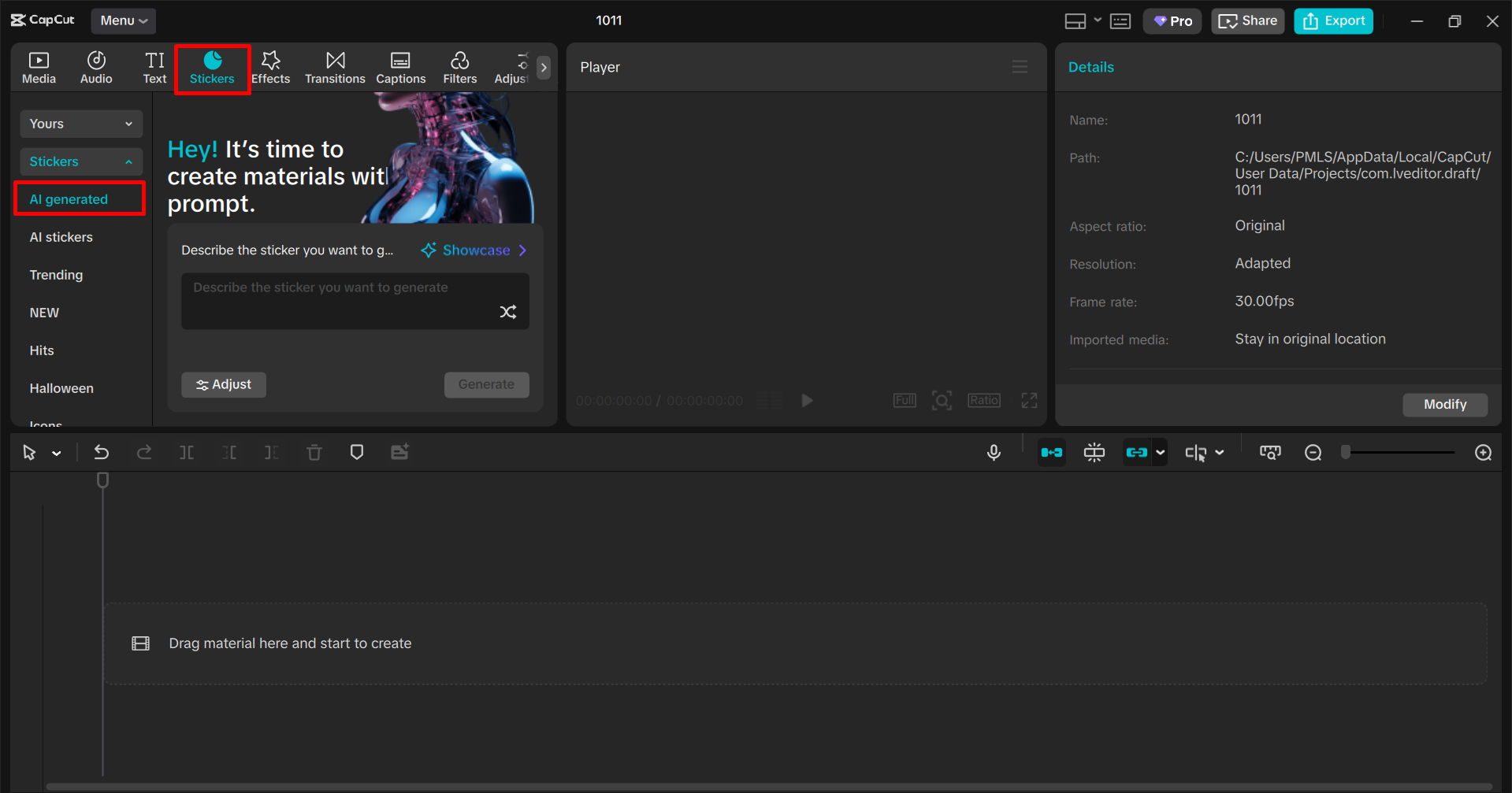Toggle main track magnet

click(x=1052, y=453)
